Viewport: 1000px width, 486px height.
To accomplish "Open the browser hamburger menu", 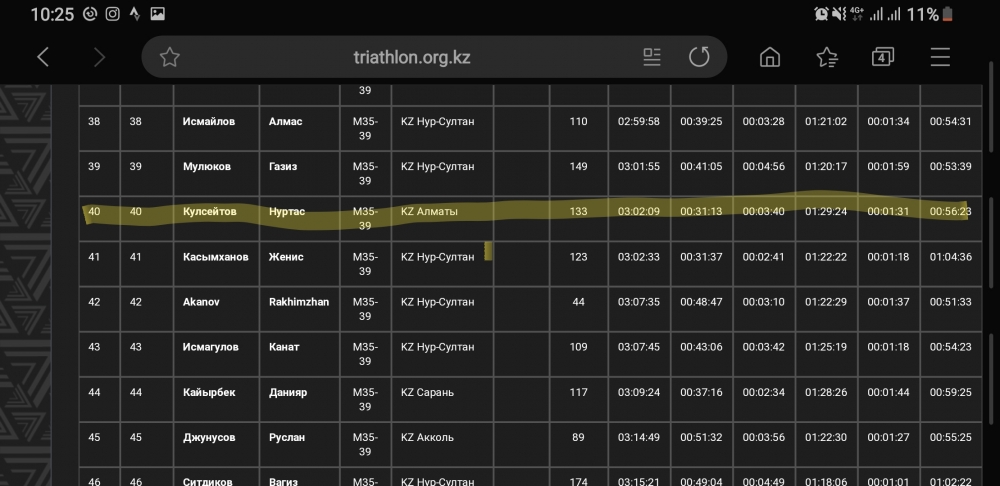I will tap(940, 57).
